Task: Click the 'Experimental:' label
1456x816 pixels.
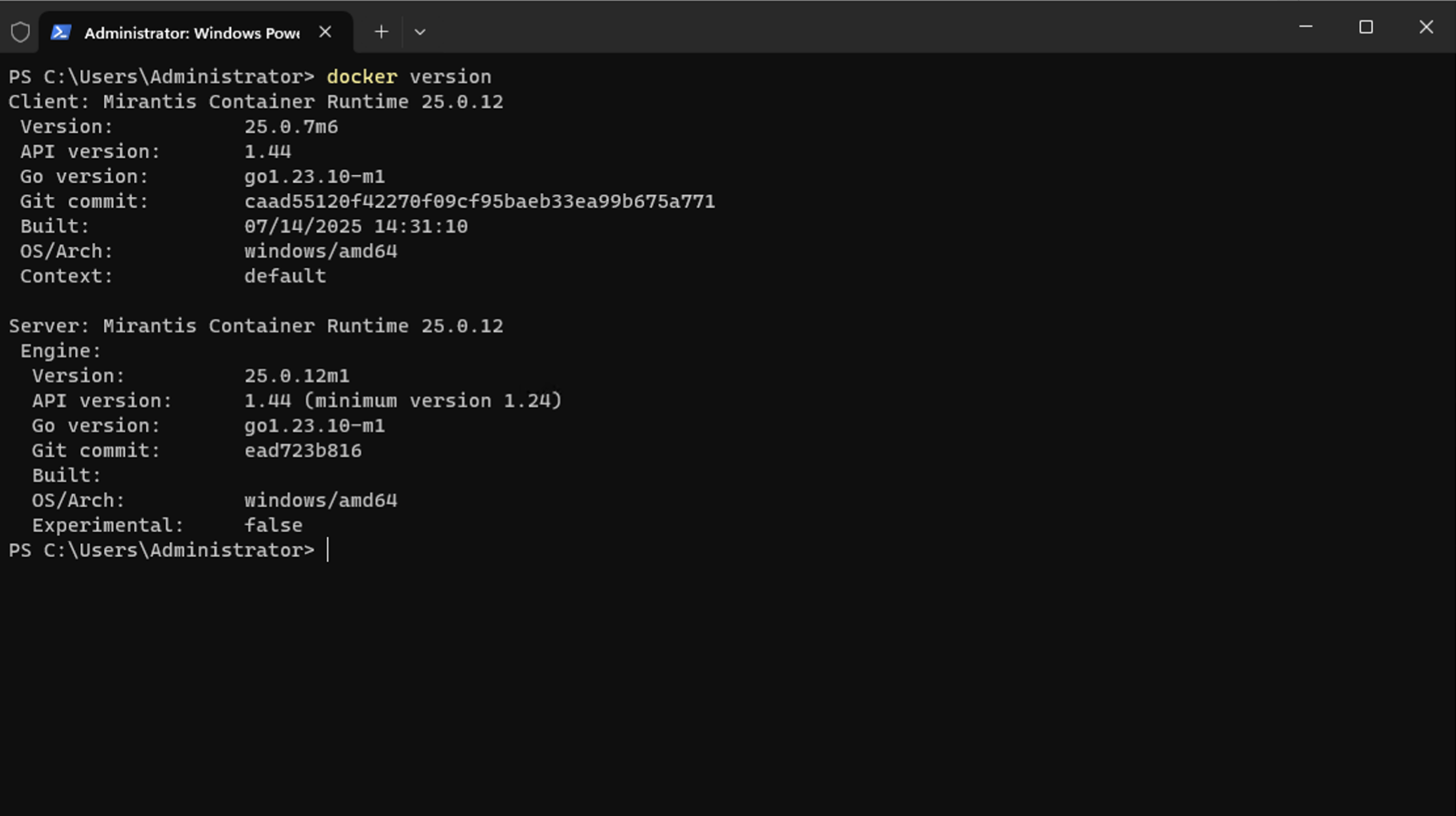Action: pyautogui.click(x=108, y=525)
